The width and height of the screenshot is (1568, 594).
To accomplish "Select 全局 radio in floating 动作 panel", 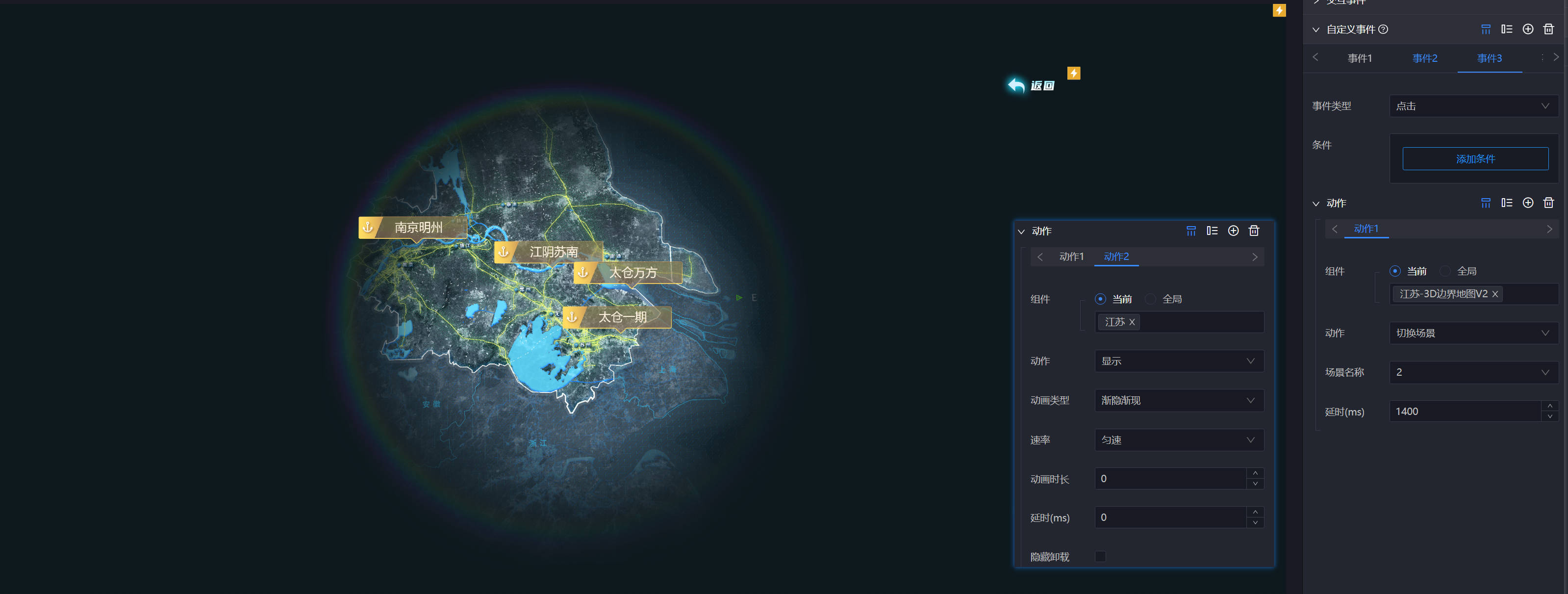I will pos(1150,299).
